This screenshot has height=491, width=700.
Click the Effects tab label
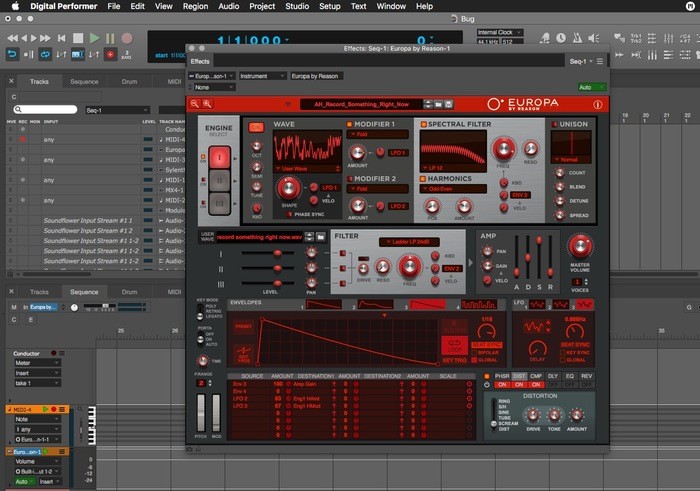coord(200,61)
